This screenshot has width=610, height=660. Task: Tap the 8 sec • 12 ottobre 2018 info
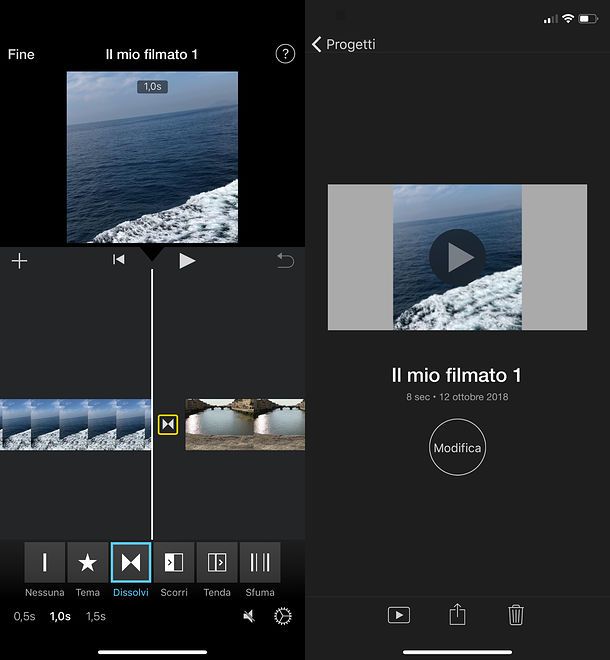point(457,397)
